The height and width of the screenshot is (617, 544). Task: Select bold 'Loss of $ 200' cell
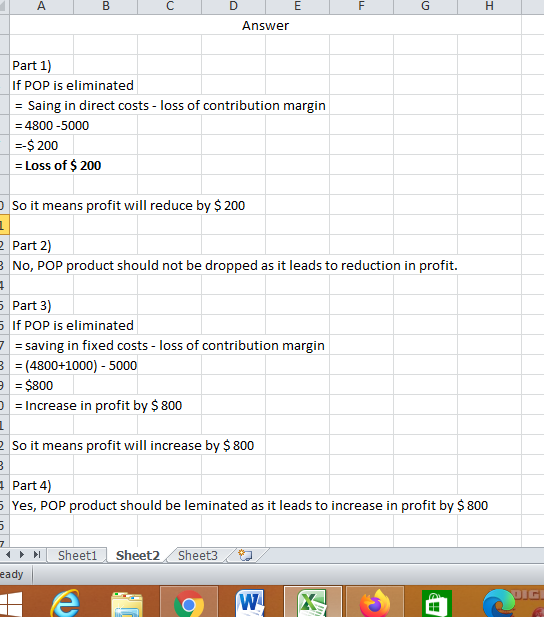[58, 166]
